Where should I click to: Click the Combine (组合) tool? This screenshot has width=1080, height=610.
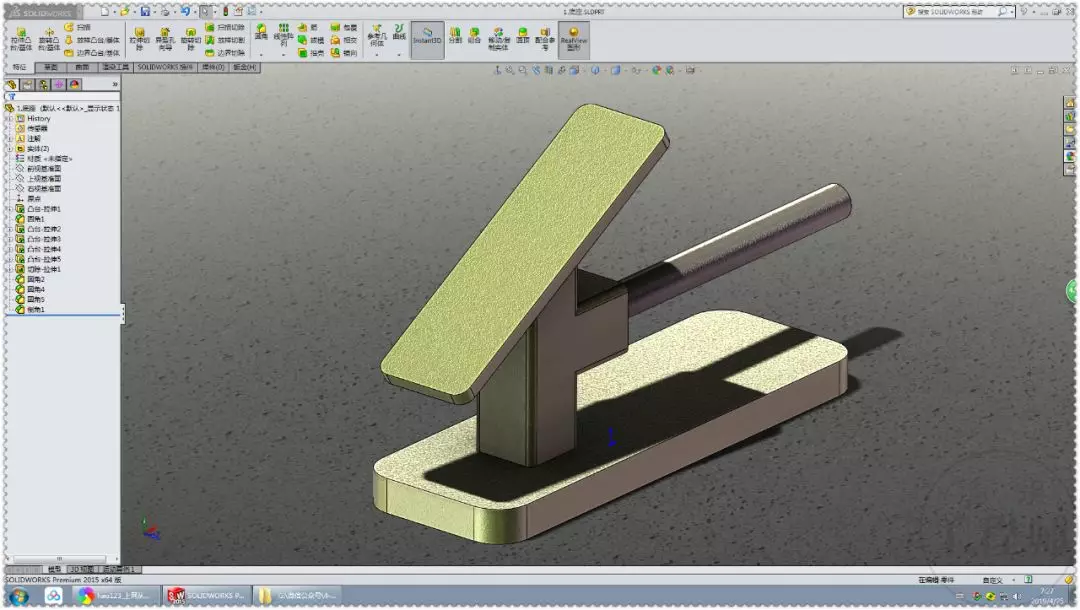pyautogui.click(x=474, y=35)
